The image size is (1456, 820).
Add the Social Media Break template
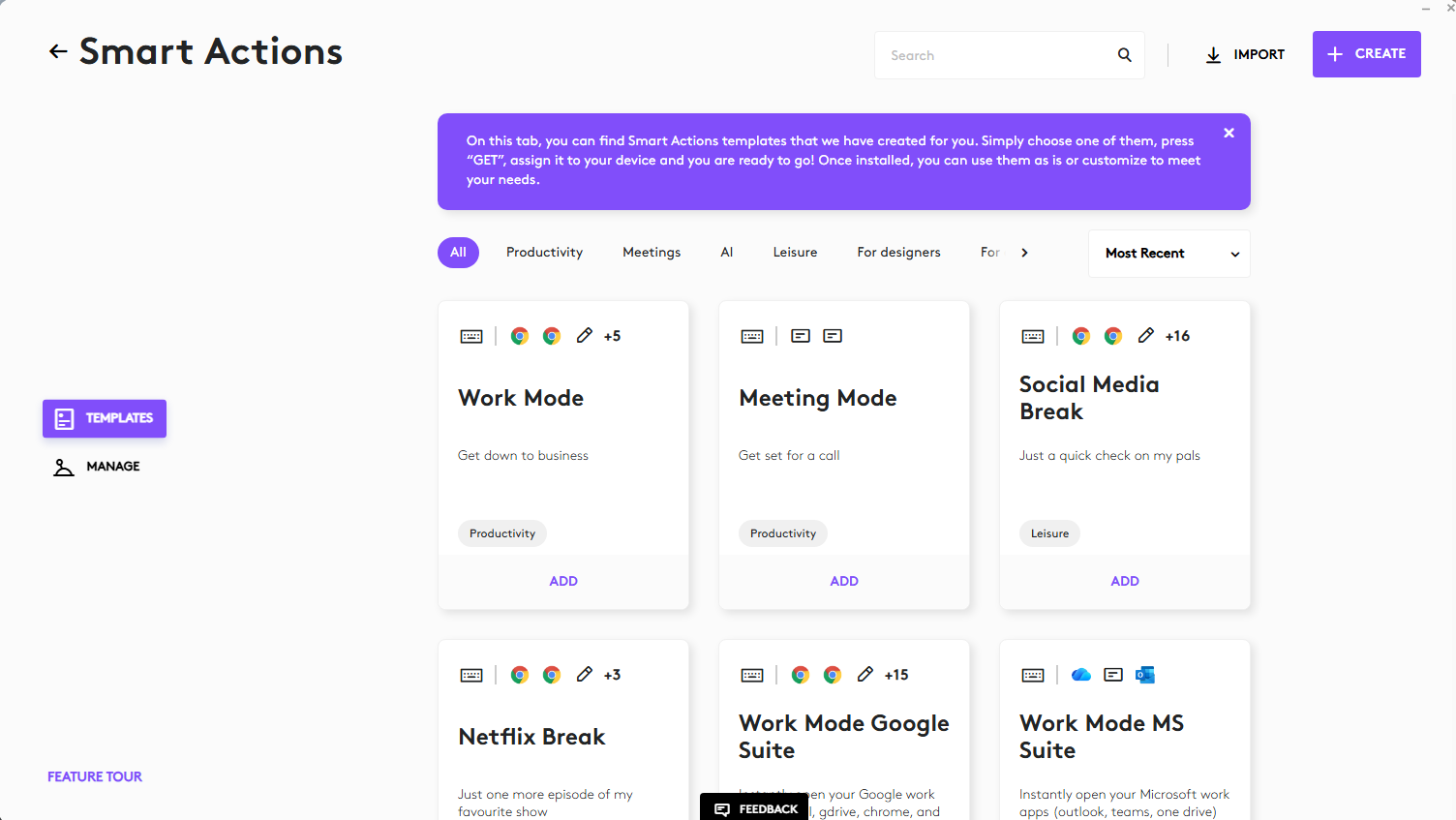point(1125,581)
